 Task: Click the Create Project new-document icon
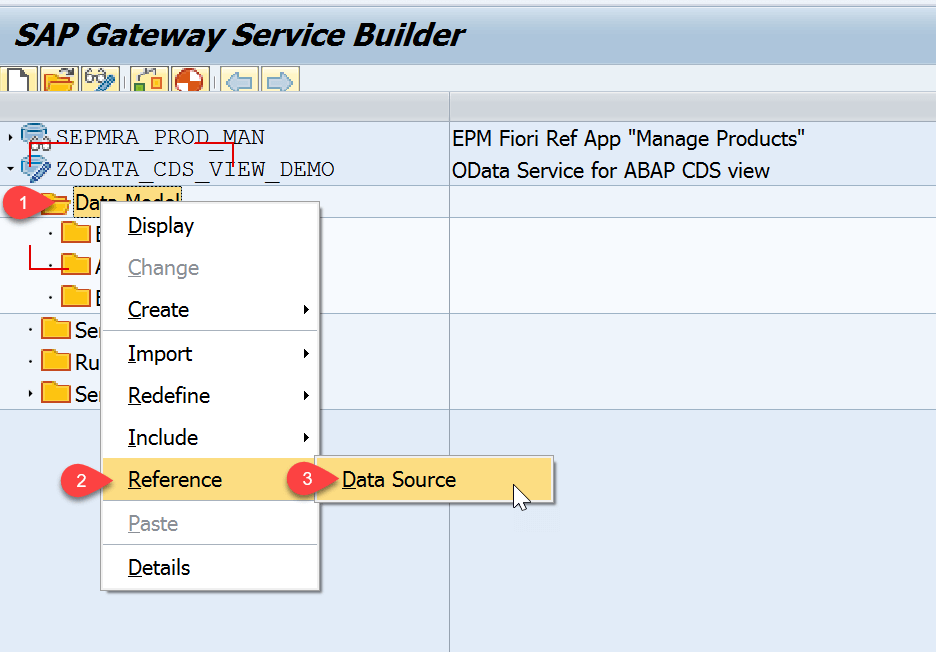[x=19, y=79]
